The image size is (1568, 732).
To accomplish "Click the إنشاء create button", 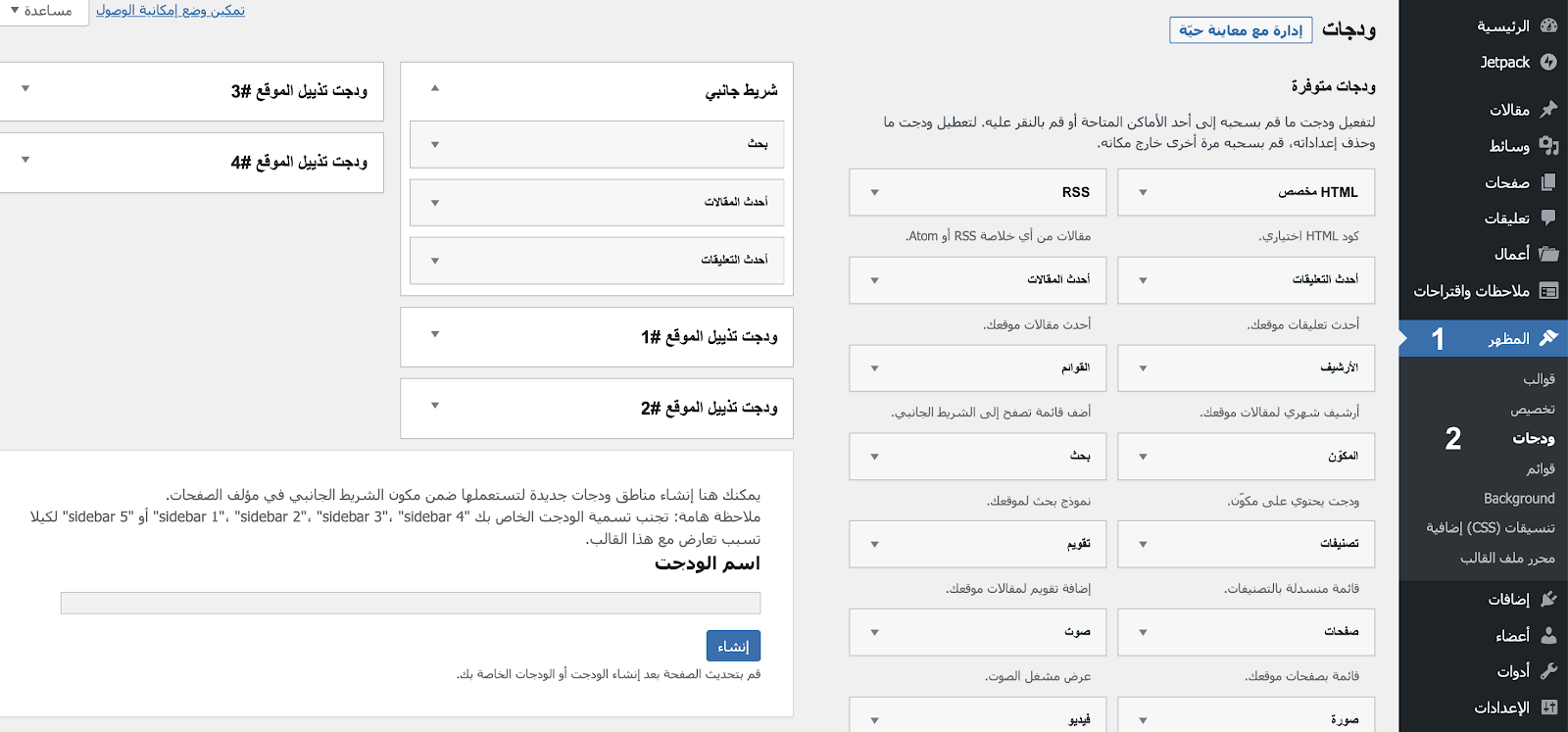I will [733, 646].
